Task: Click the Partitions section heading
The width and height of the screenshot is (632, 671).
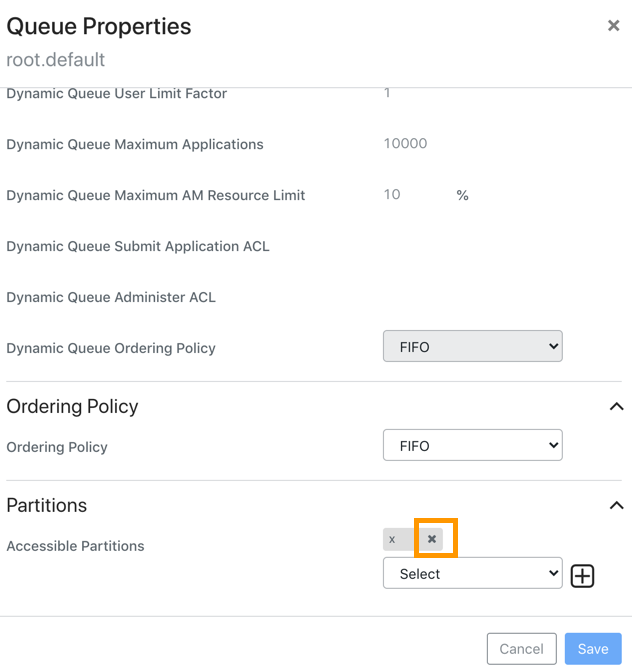Action: point(47,505)
